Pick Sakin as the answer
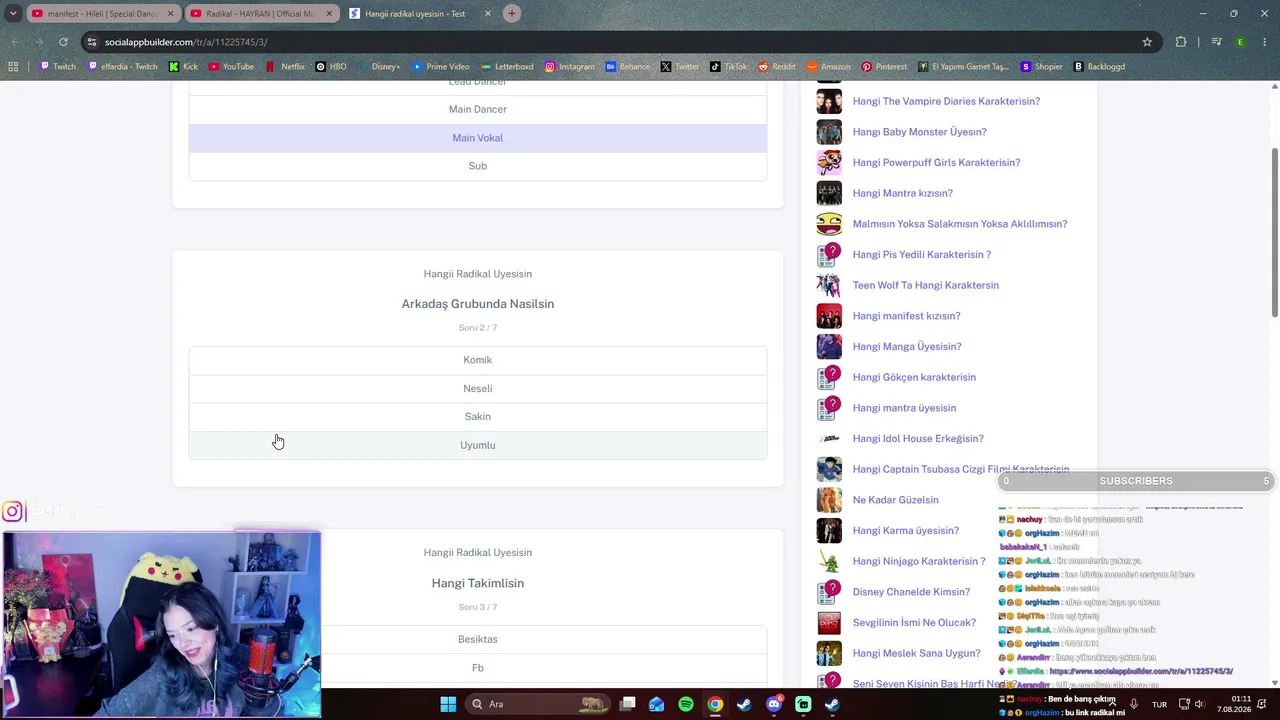The width and height of the screenshot is (1280, 720). 478,416
